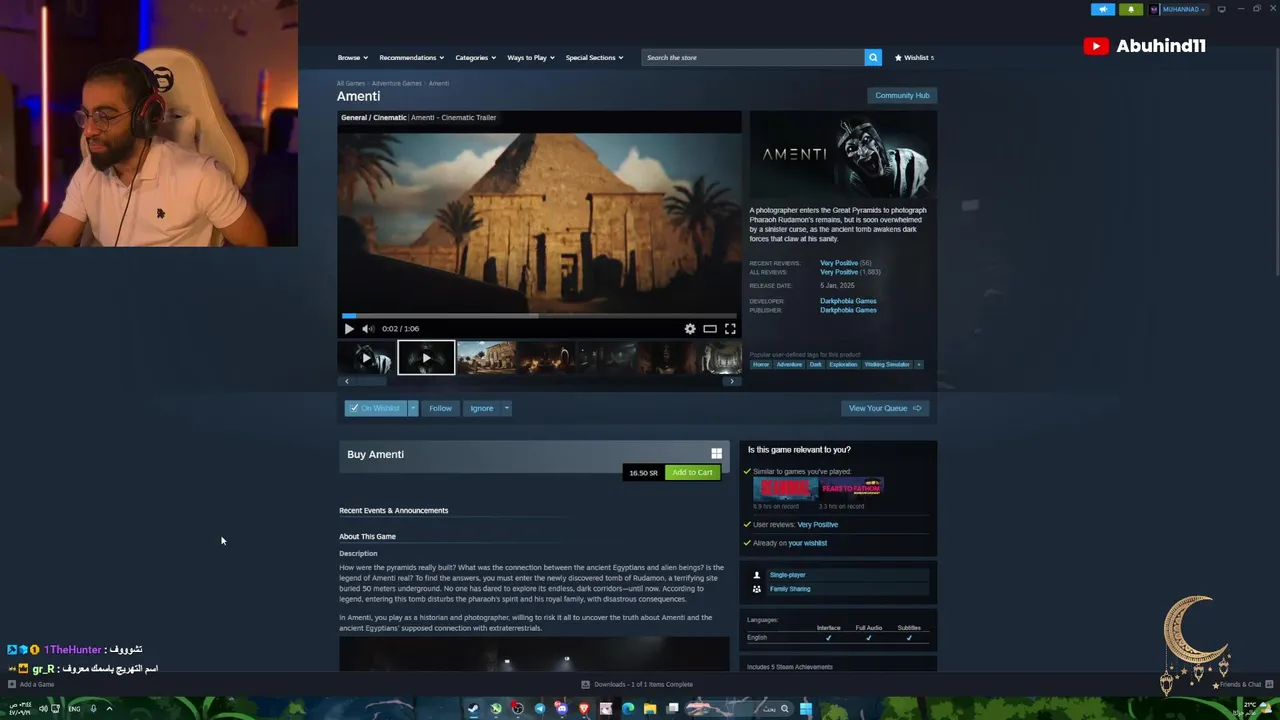Click the Fears to Fathom similar game thumbnail
The width and height of the screenshot is (1280, 720).
(852, 488)
